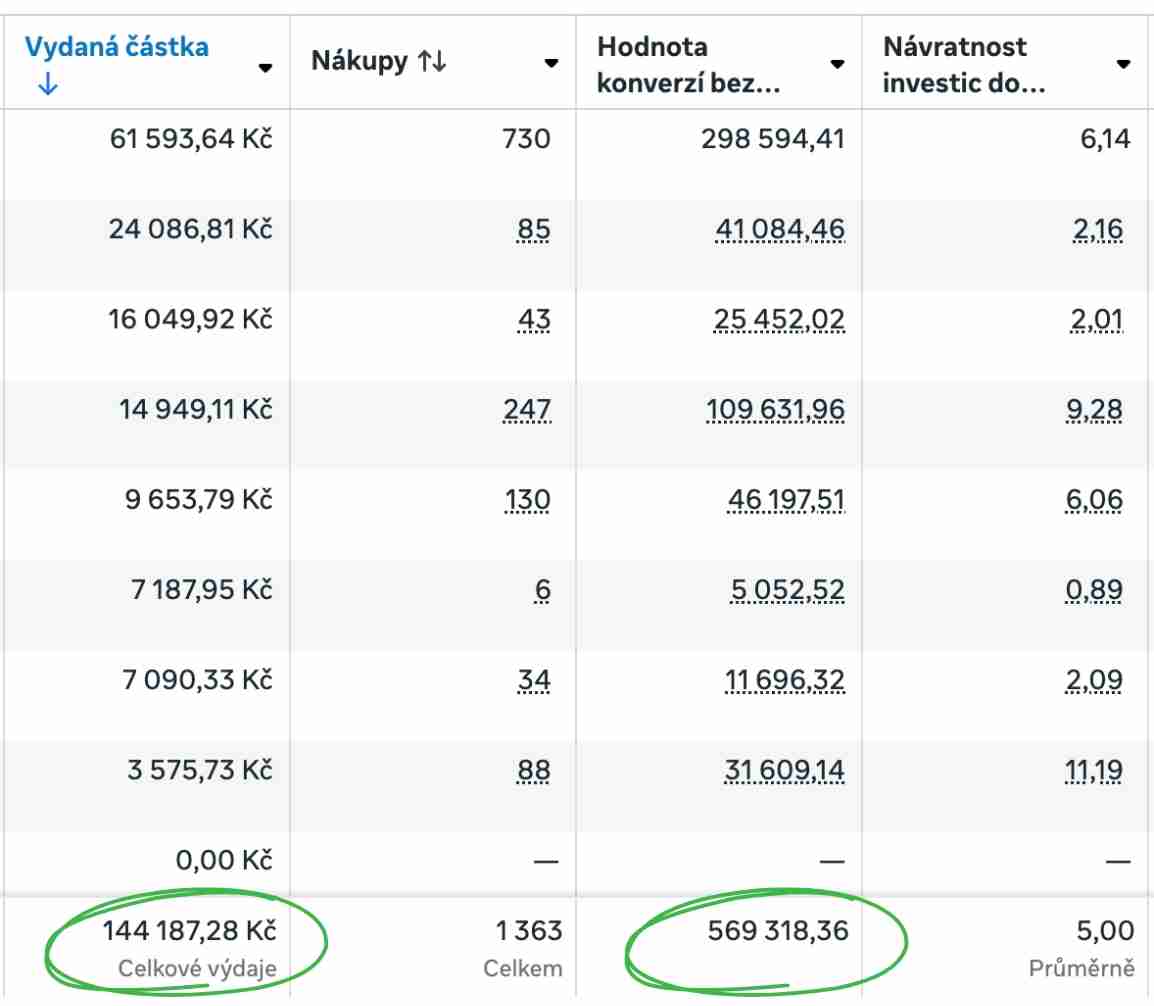1154x1006 pixels.
Task: Click the blue descending sort arrow under Vydaná částka
Action: point(48,84)
